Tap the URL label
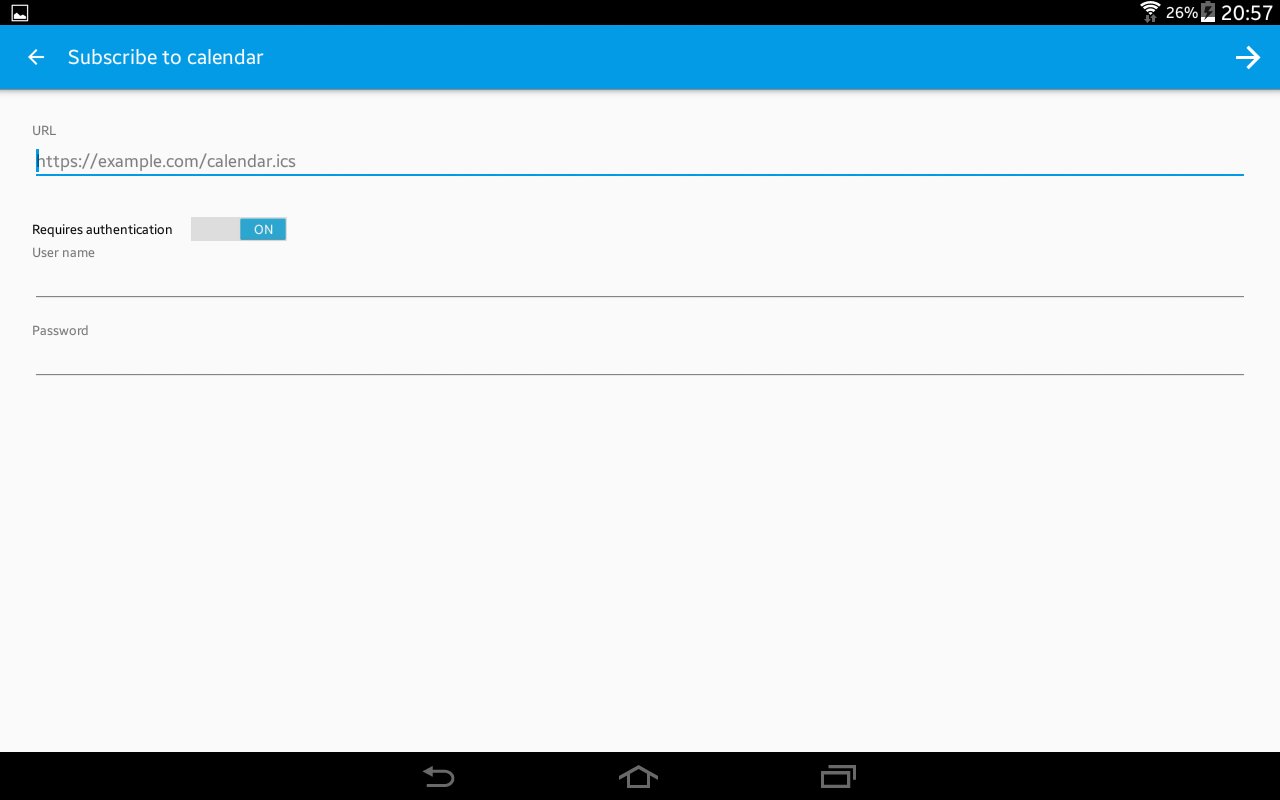 (44, 130)
